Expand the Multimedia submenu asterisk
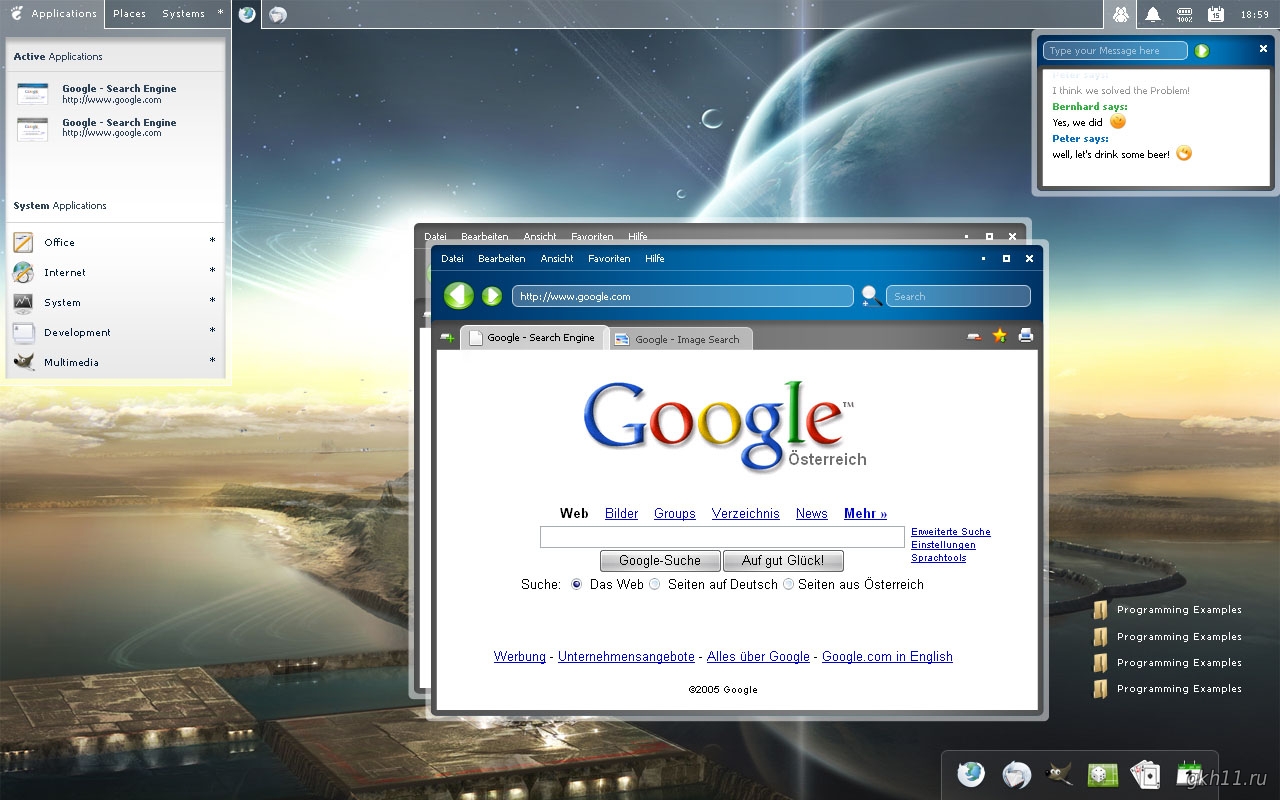The image size is (1280, 800). tap(212, 362)
